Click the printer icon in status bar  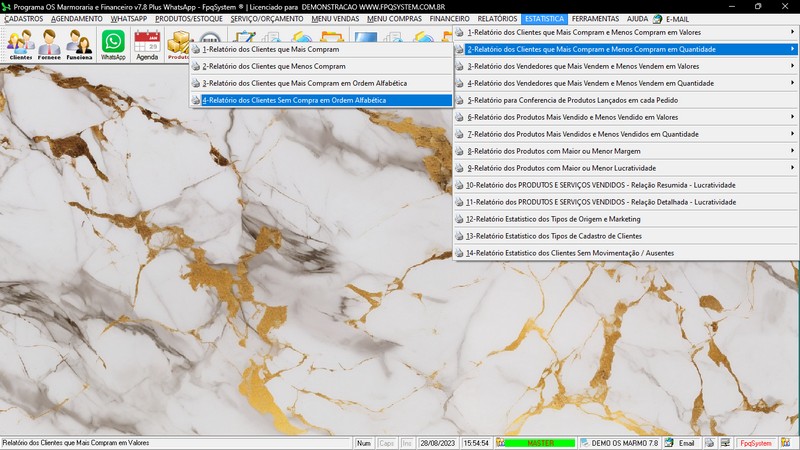708,442
